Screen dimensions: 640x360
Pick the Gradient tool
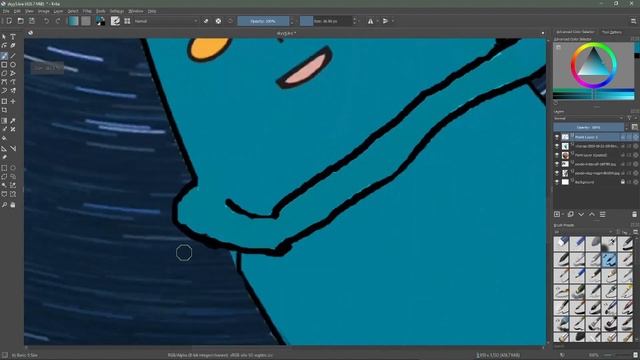[x=4, y=121]
